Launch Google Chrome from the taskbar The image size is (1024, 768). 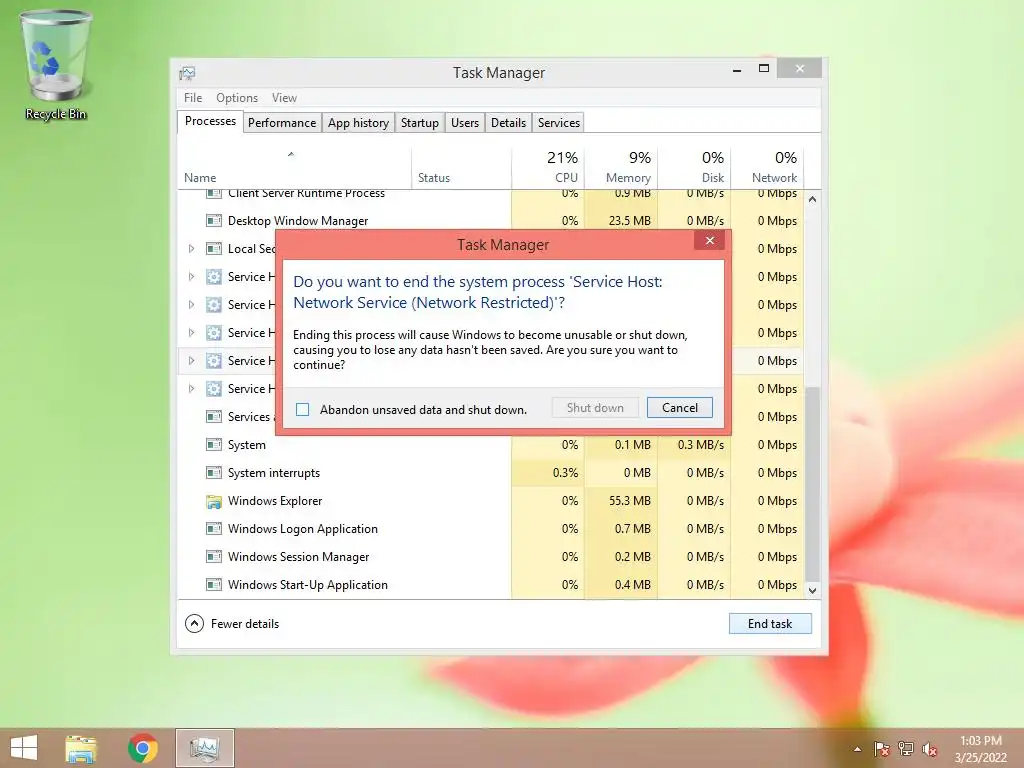(142, 748)
